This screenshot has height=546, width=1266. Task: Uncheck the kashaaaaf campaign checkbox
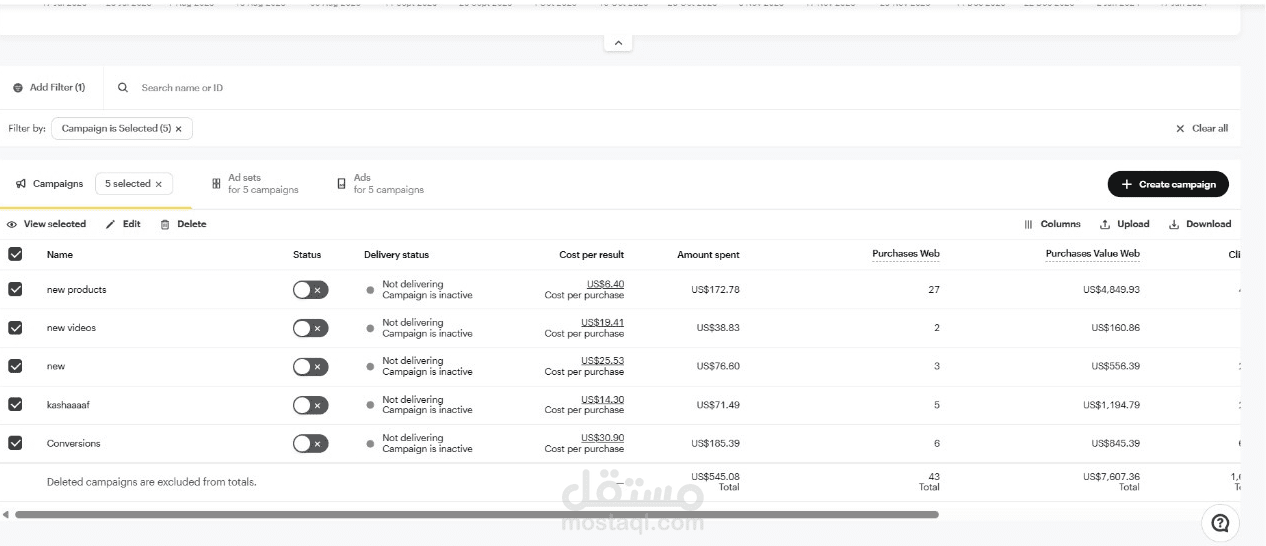point(15,405)
